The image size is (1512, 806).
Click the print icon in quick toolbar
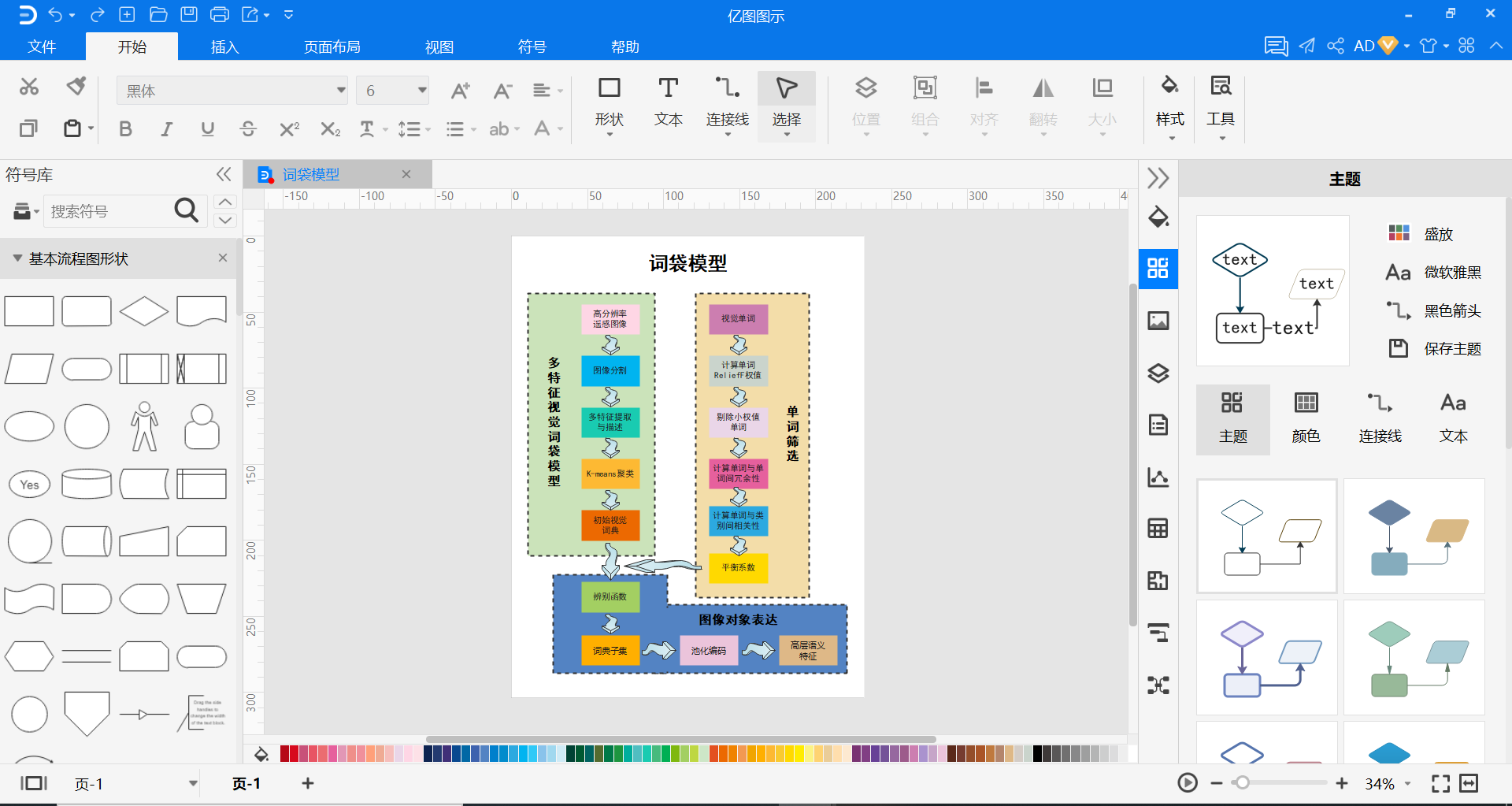coord(220,14)
